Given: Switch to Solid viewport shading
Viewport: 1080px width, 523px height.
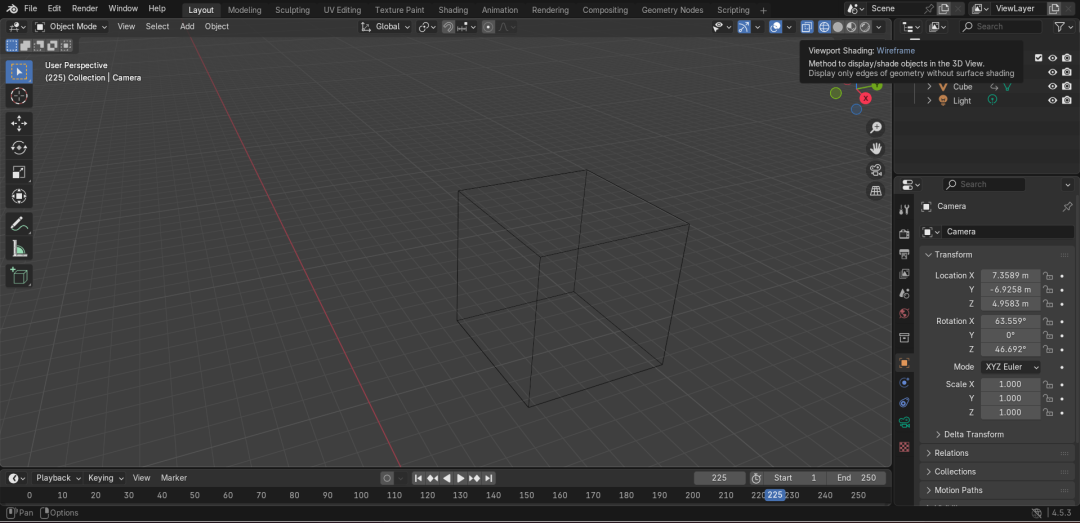Looking at the screenshot, I should [838, 27].
